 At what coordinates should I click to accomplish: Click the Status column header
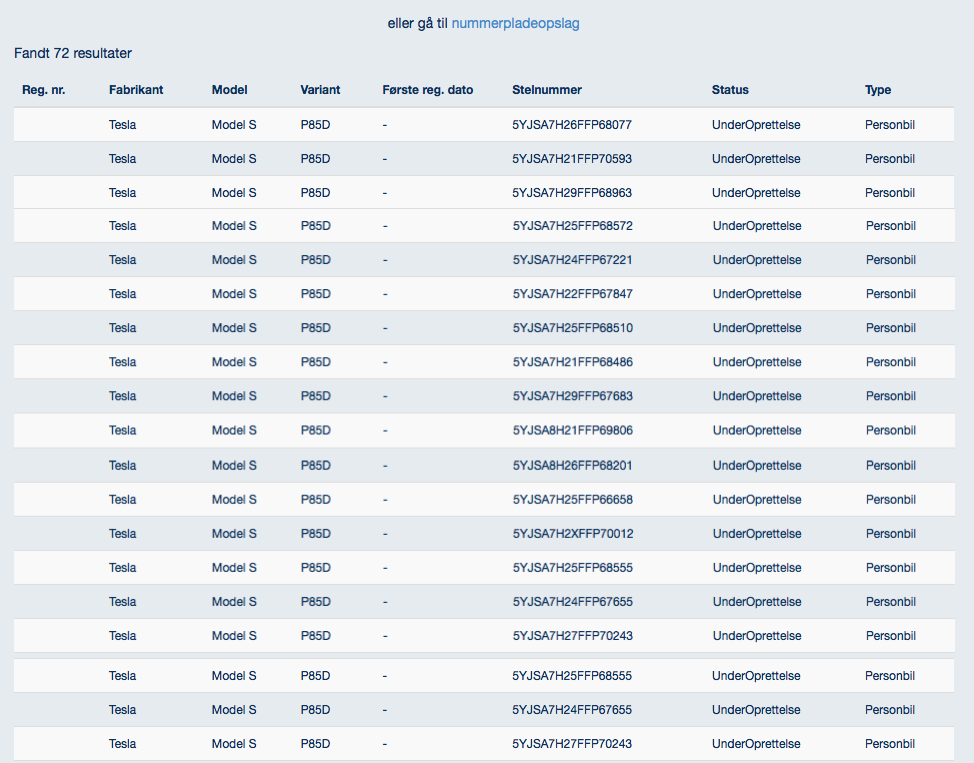pyautogui.click(x=730, y=90)
